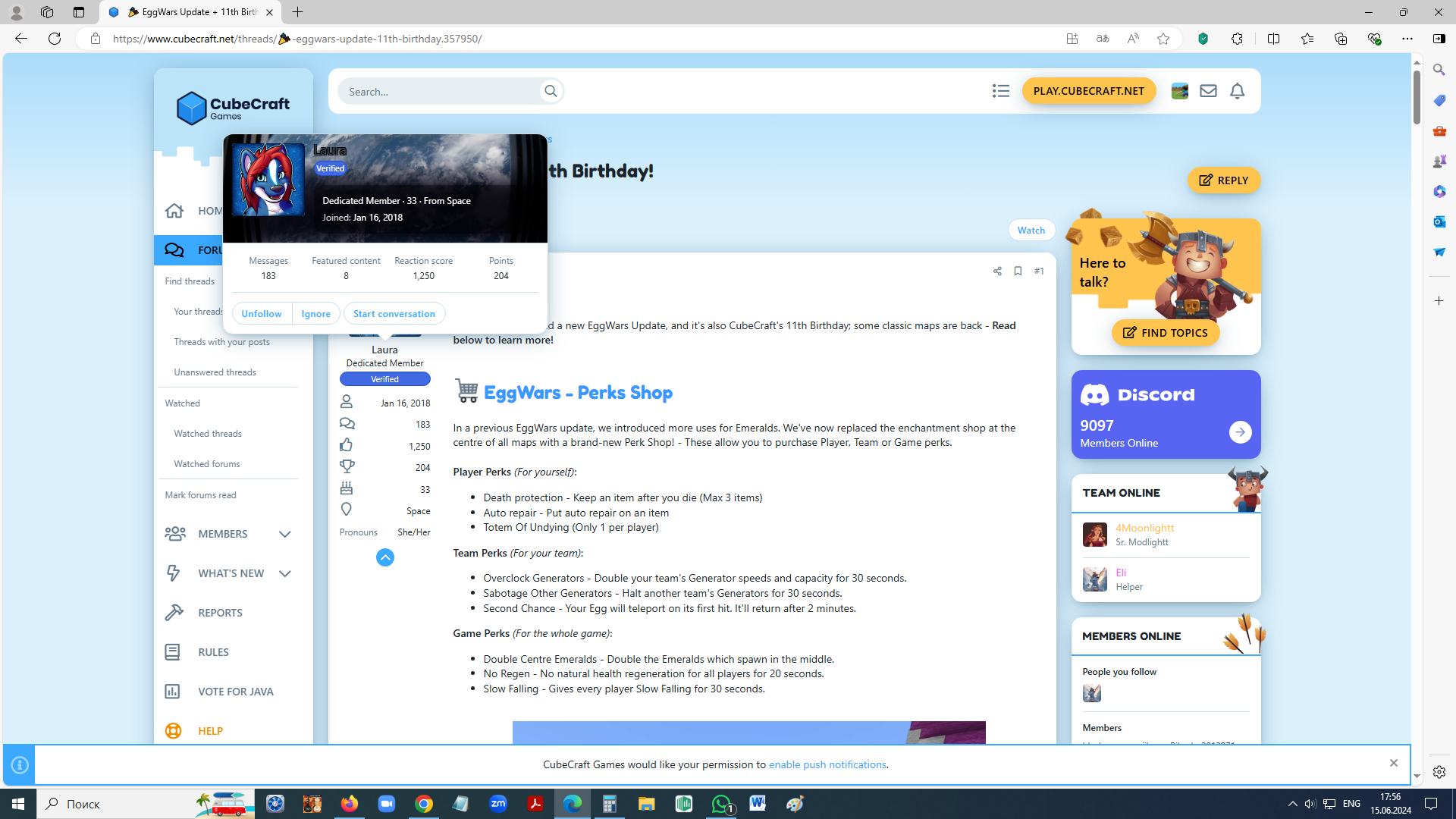The image size is (1456, 819).
Task: Open HELP in sidebar
Action: tap(210, 731)
